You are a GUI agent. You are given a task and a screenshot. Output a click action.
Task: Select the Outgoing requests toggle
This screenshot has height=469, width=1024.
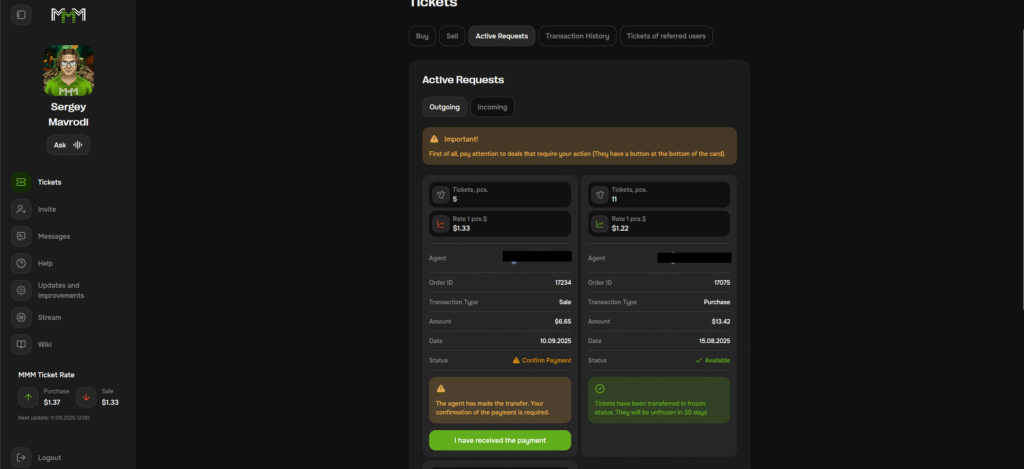pyautogui.click(x=445, y=107)
